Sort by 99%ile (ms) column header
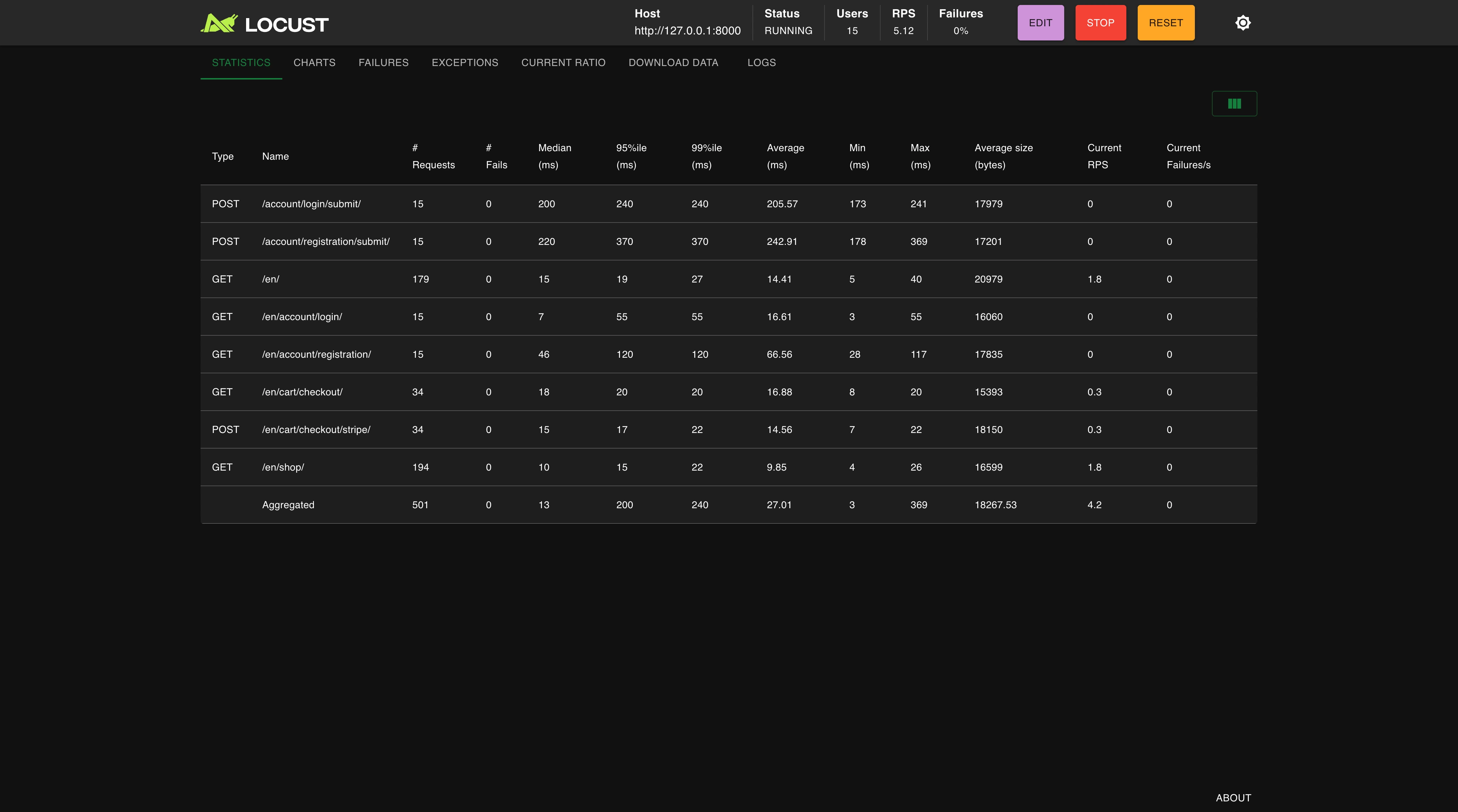Viewport: 1458px width, 812px height. click(706, 156)
